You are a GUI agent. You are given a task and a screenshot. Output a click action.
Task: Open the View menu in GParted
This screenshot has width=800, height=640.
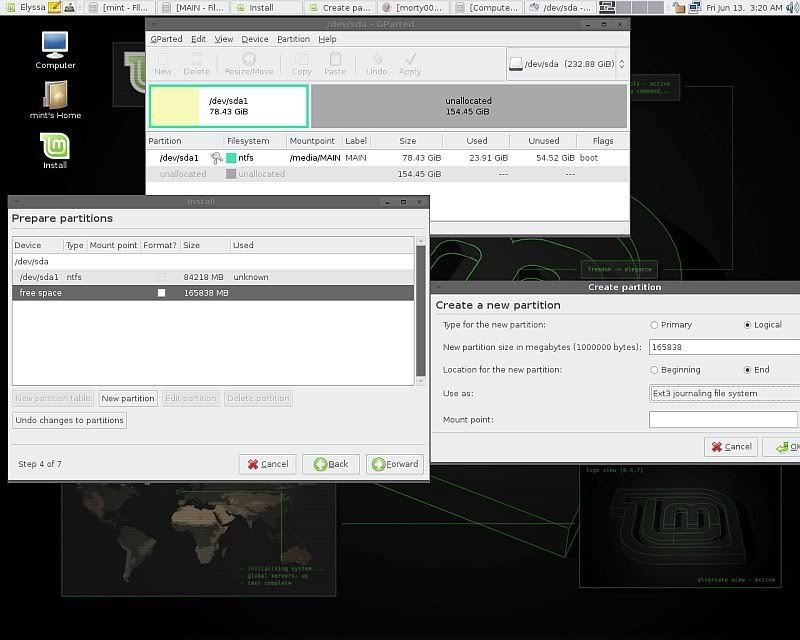tap(223, 39)
